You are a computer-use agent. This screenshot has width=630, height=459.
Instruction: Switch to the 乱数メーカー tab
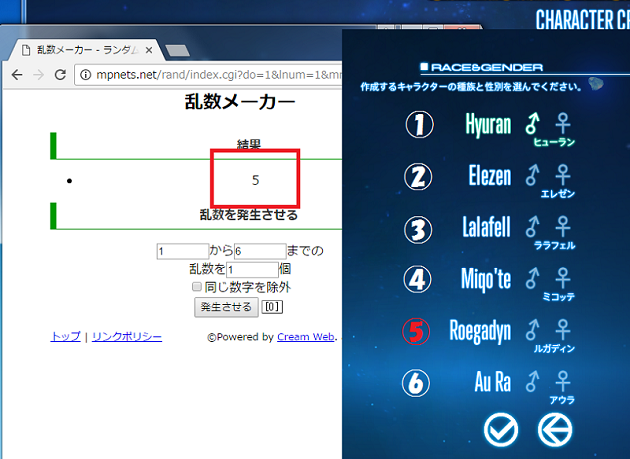click(86, 50)
